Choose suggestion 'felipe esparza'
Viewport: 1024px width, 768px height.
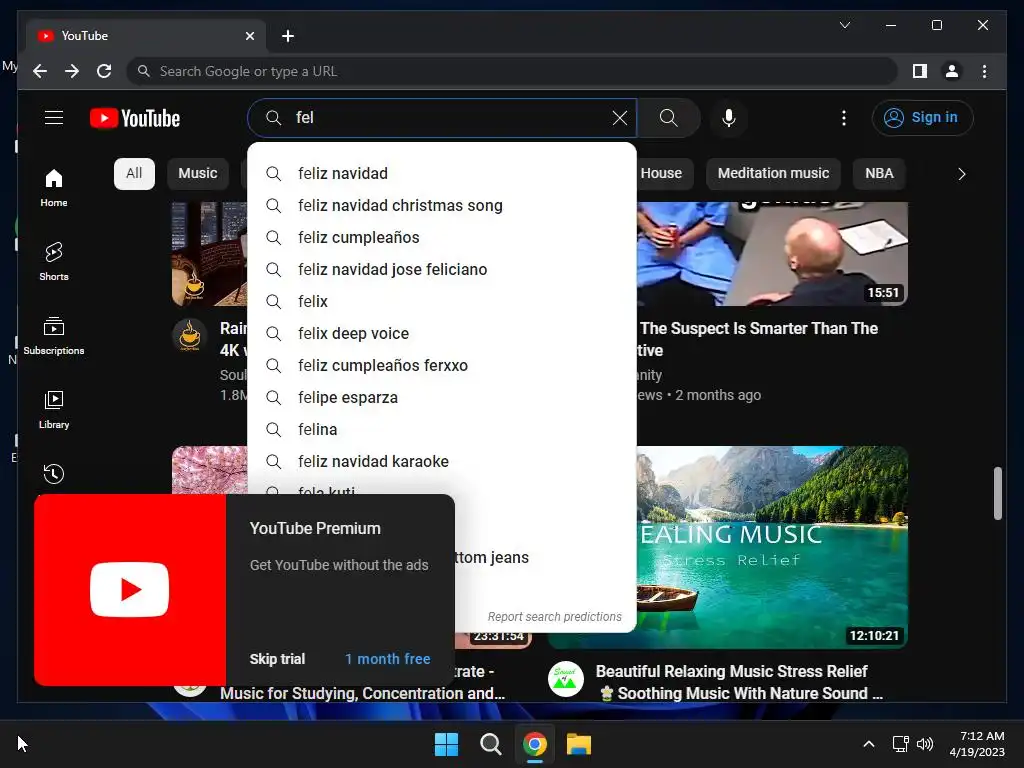[x=441, y=397]
